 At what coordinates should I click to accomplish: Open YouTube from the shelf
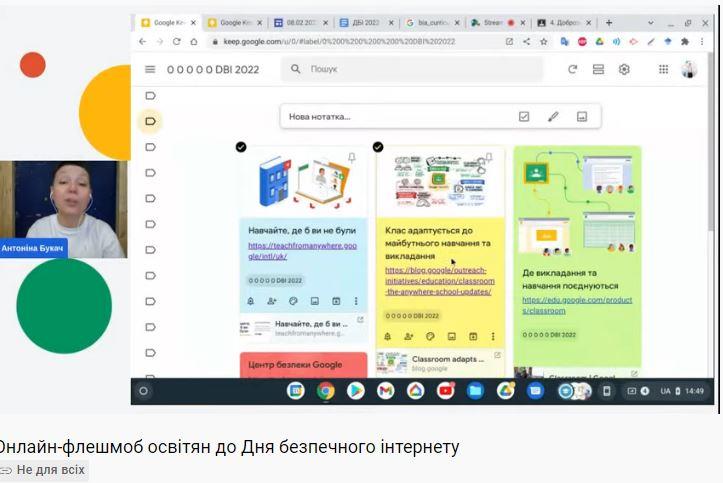(445, 391)
